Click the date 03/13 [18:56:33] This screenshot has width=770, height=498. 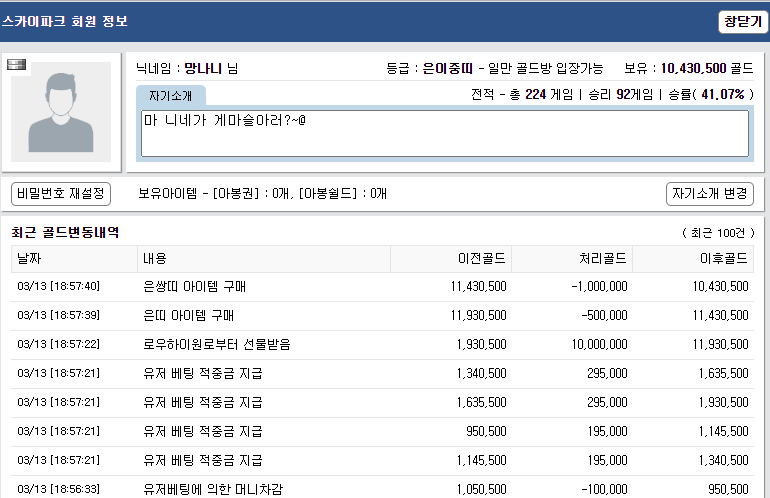pyautogui.click(x=58, y=489)
